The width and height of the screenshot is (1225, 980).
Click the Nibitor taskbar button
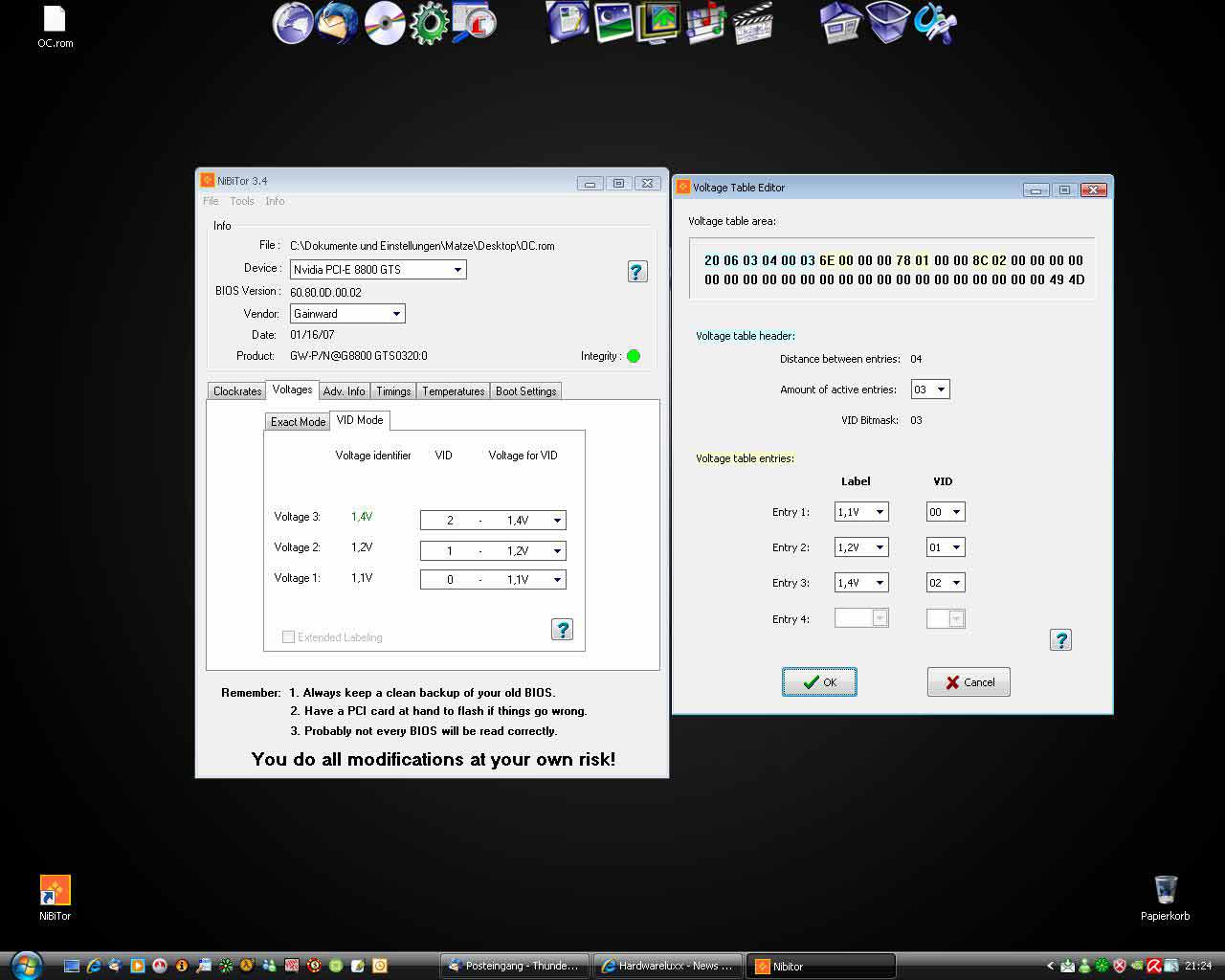click(x=821, y=966)
